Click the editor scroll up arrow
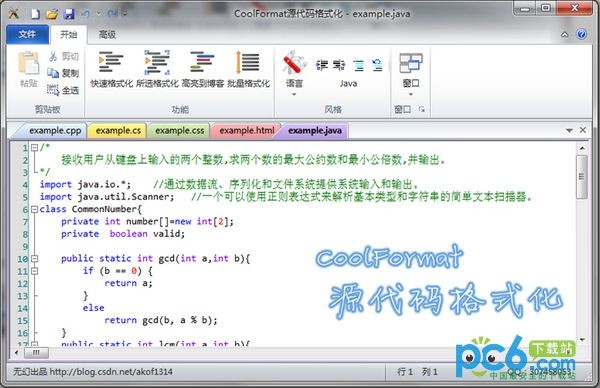Viewport: 600px width, 388px height. pyautogui.click(x=582, y=148)
